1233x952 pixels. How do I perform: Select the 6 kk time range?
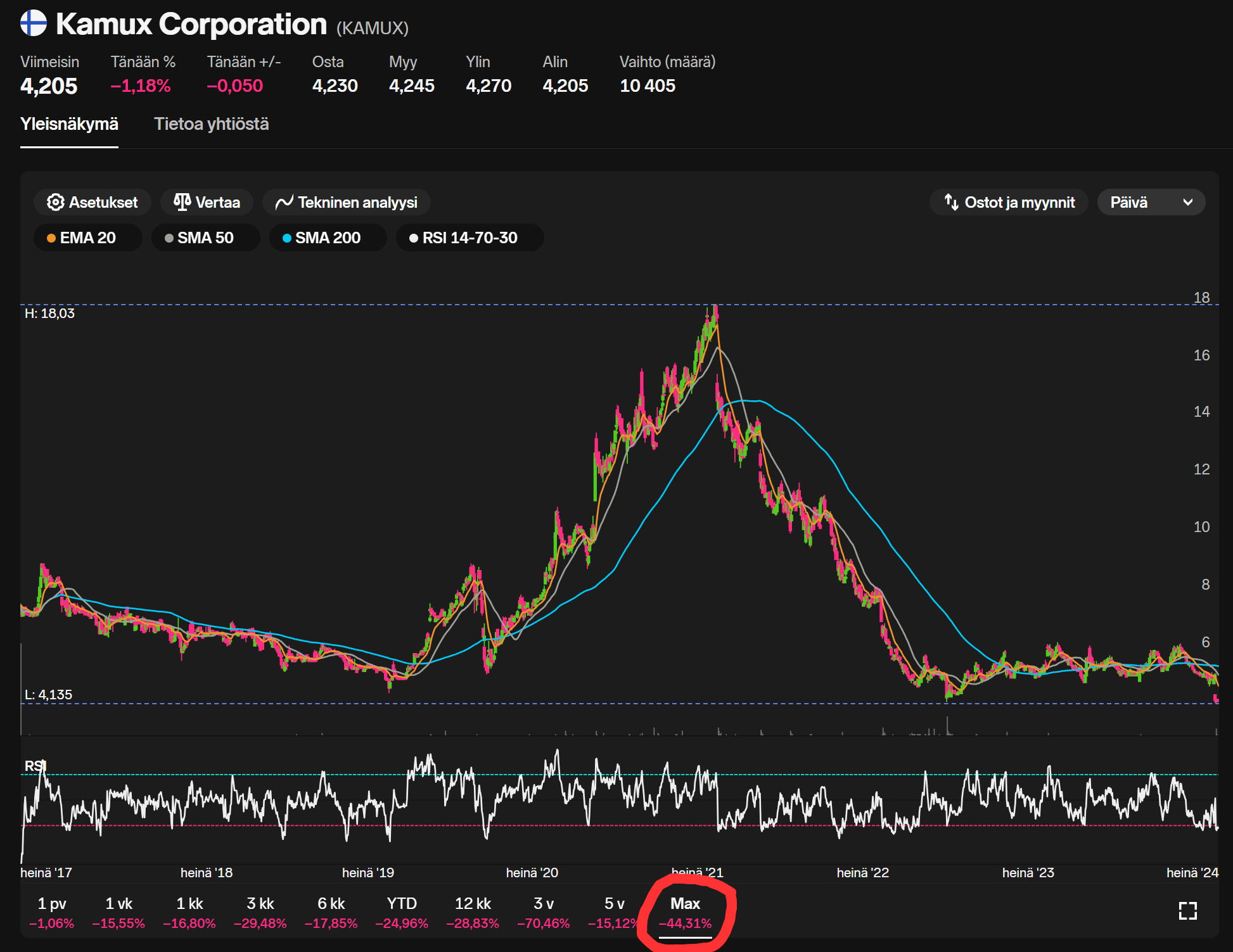tap(331, 913)
